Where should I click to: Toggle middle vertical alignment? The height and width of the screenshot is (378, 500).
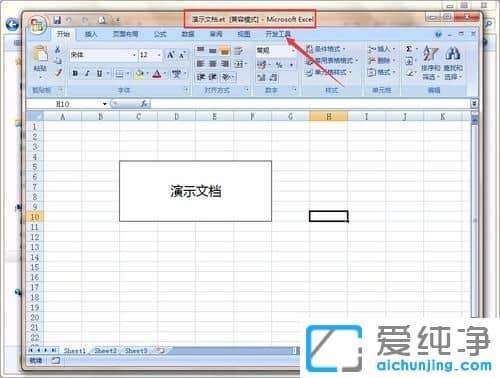point(213,51)
